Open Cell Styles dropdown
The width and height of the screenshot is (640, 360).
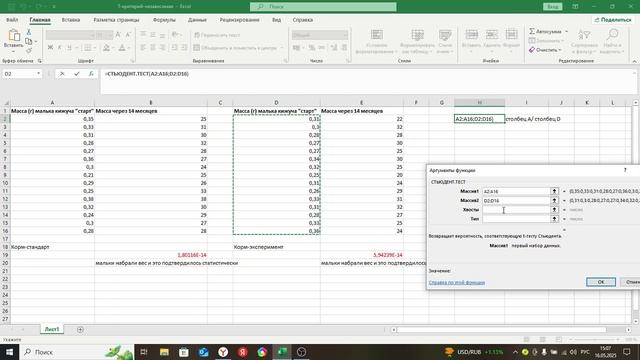[445, 42]
